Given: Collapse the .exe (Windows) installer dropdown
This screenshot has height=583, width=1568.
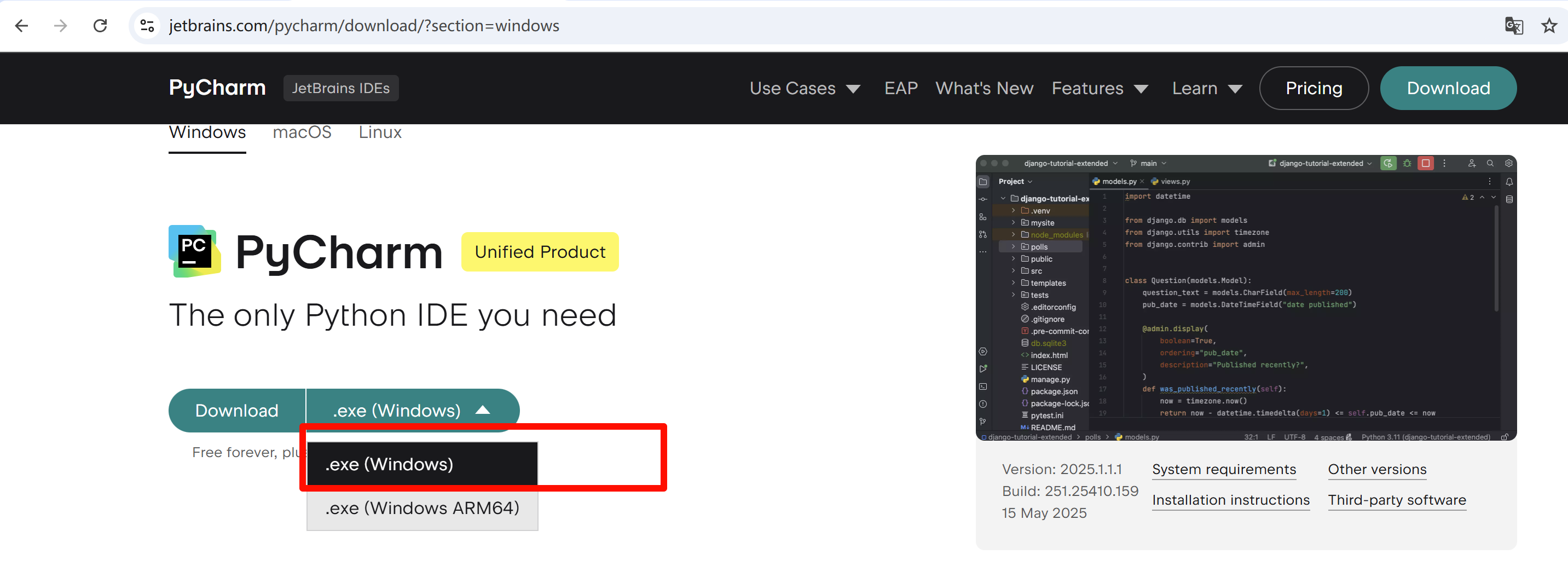Looking at the screenshot, I should (412, 411).
